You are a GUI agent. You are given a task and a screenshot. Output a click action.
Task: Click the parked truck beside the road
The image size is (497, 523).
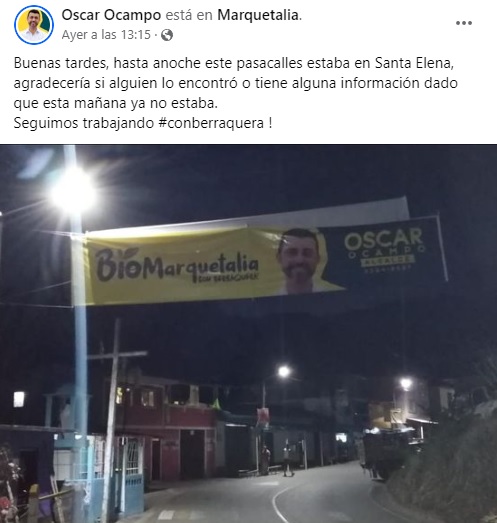point(389,452)
